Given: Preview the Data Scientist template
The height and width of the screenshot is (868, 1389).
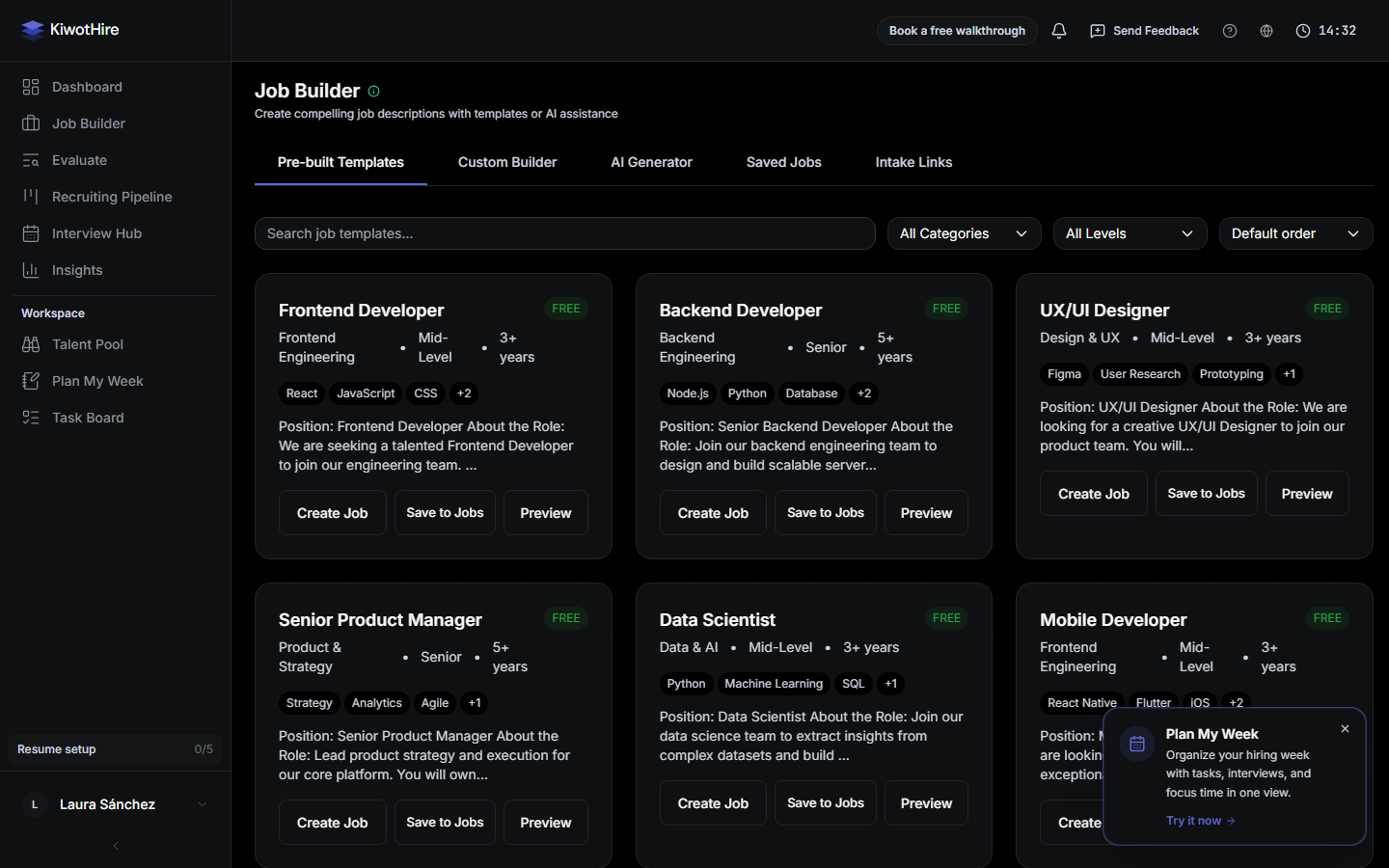Looking at the screenshot, I should click(926, 803).
